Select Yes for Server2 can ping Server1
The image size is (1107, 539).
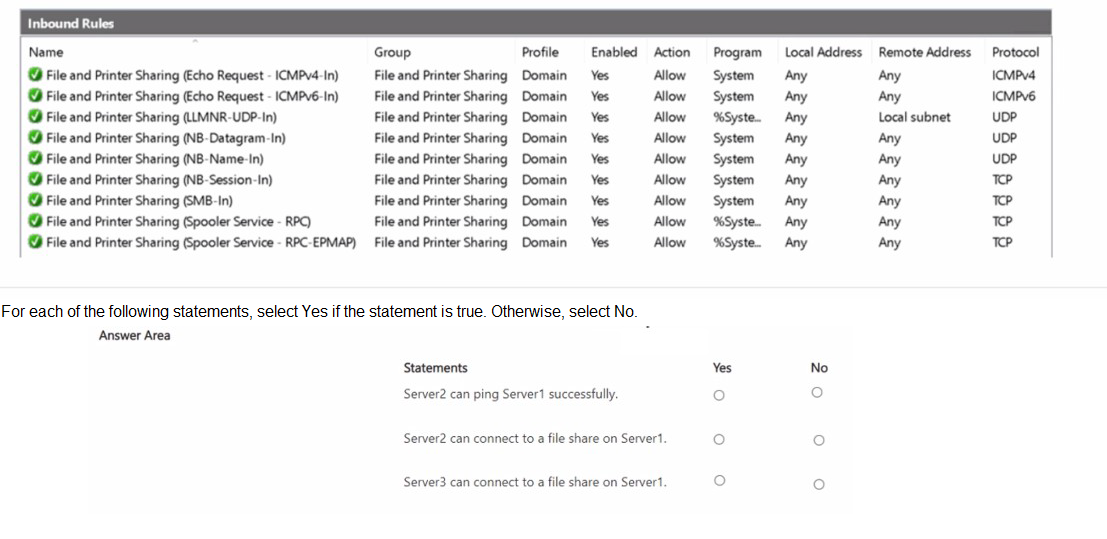(x=719, y=396)
